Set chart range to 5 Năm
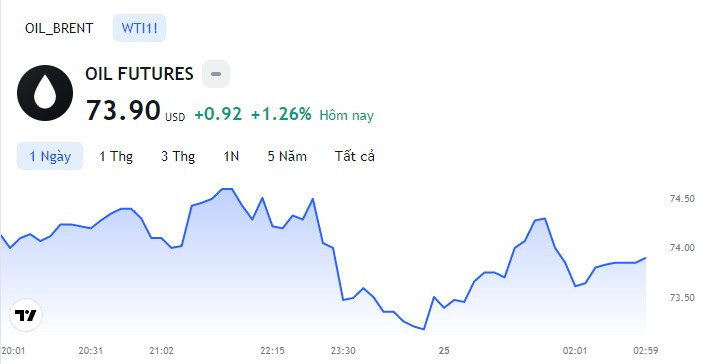Viewport: 706px width, 364px height. click(287, 156)
